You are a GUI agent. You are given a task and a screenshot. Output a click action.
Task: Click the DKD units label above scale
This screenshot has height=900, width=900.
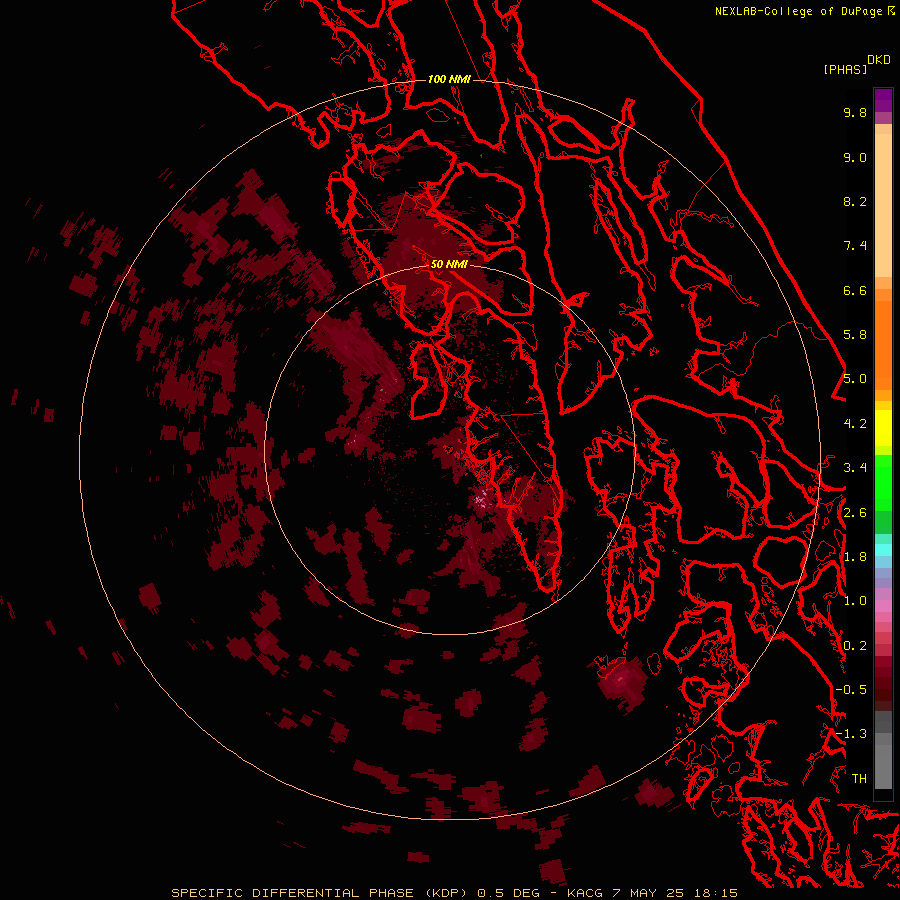click(879, 59)
